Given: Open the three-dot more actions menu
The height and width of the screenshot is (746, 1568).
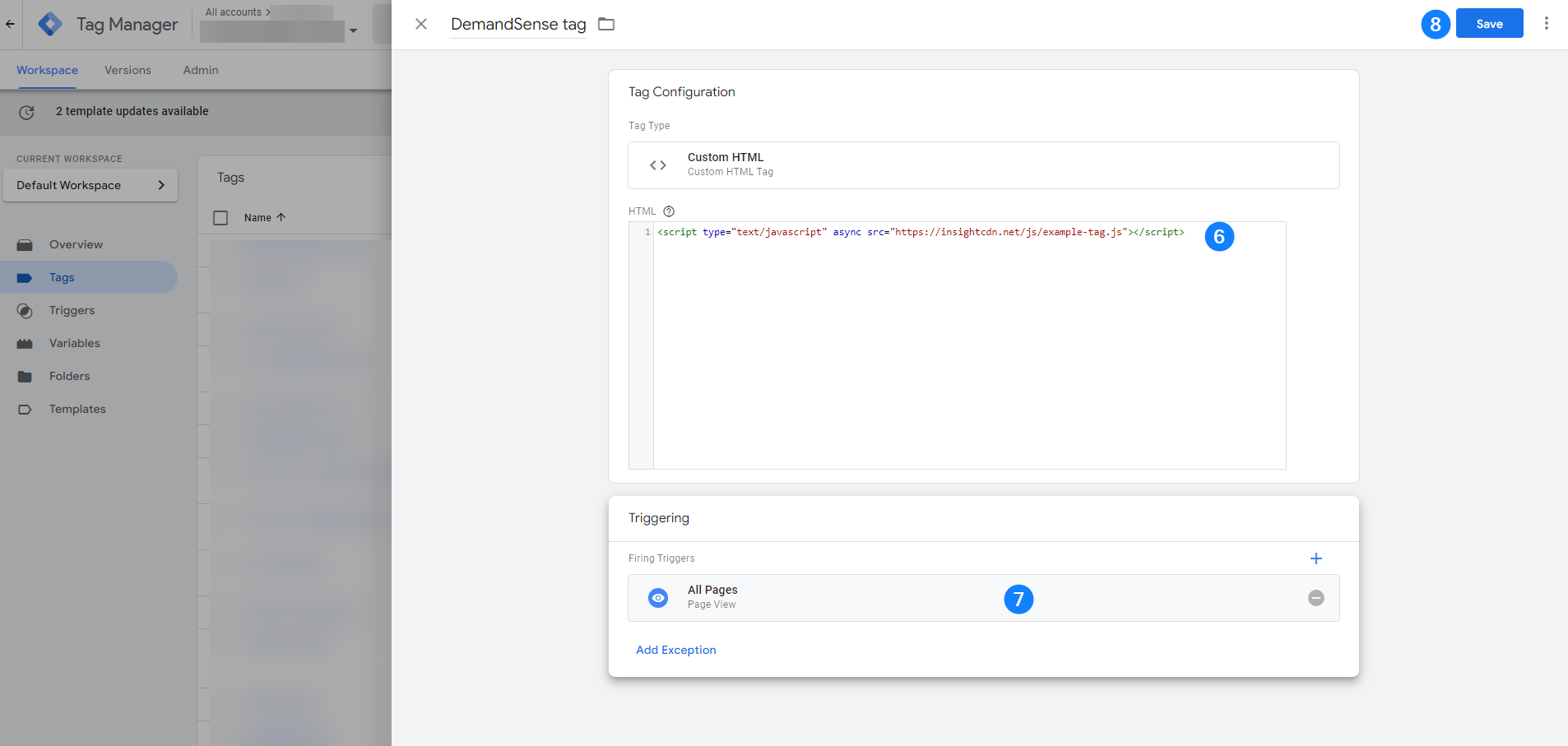Looking at the screenshot, I should pyautogui.click(x=1546, y=24).
